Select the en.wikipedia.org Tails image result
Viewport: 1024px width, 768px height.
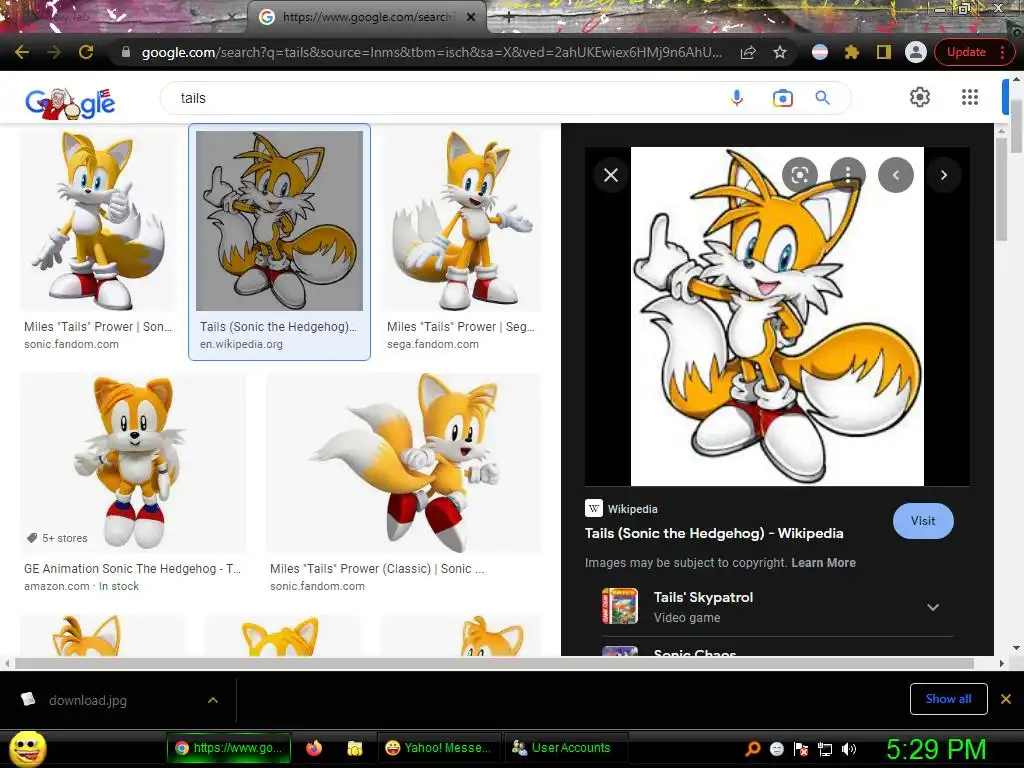click(280, 221)
